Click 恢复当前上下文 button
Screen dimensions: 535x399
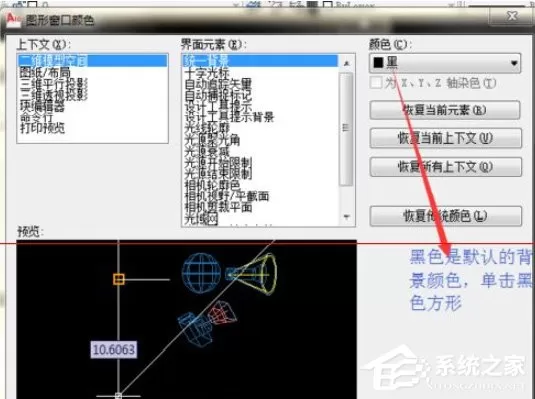(446, 138)
